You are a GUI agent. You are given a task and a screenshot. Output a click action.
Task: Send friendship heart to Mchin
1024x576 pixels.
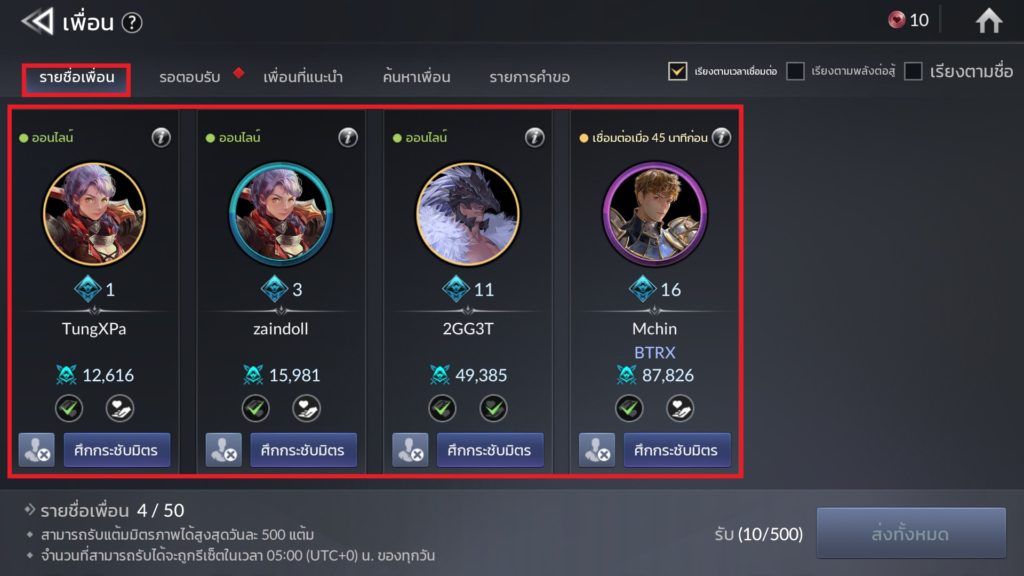[x=680, y=409]
